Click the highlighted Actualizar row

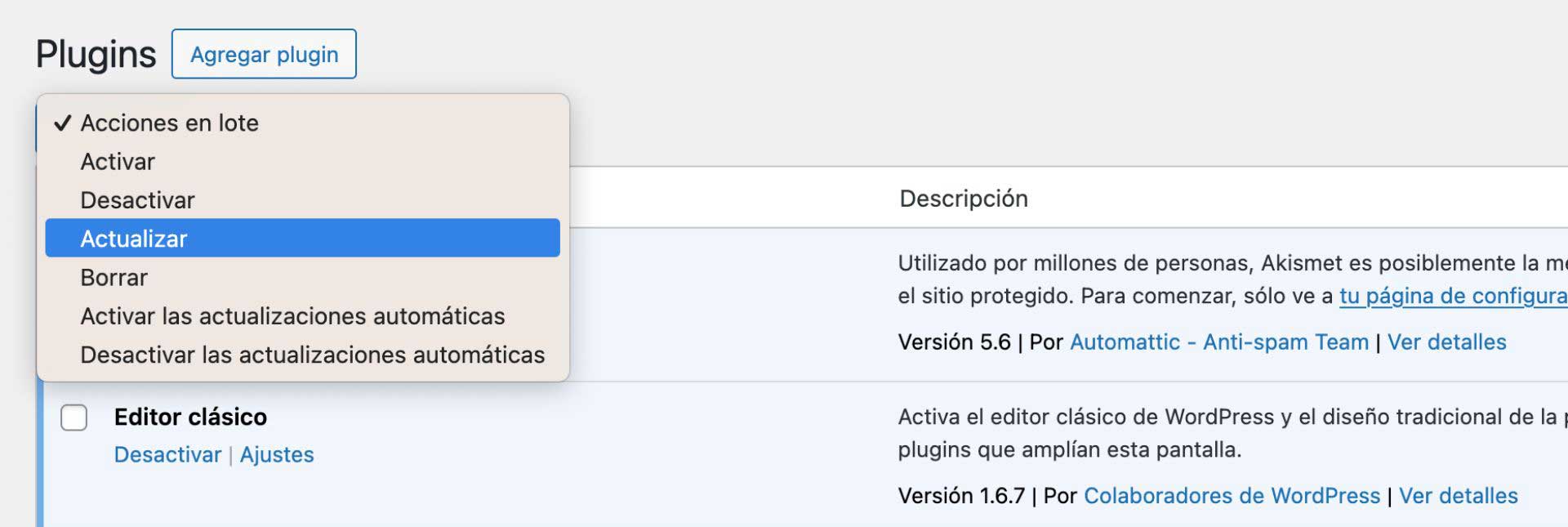(x=302, y=238)
